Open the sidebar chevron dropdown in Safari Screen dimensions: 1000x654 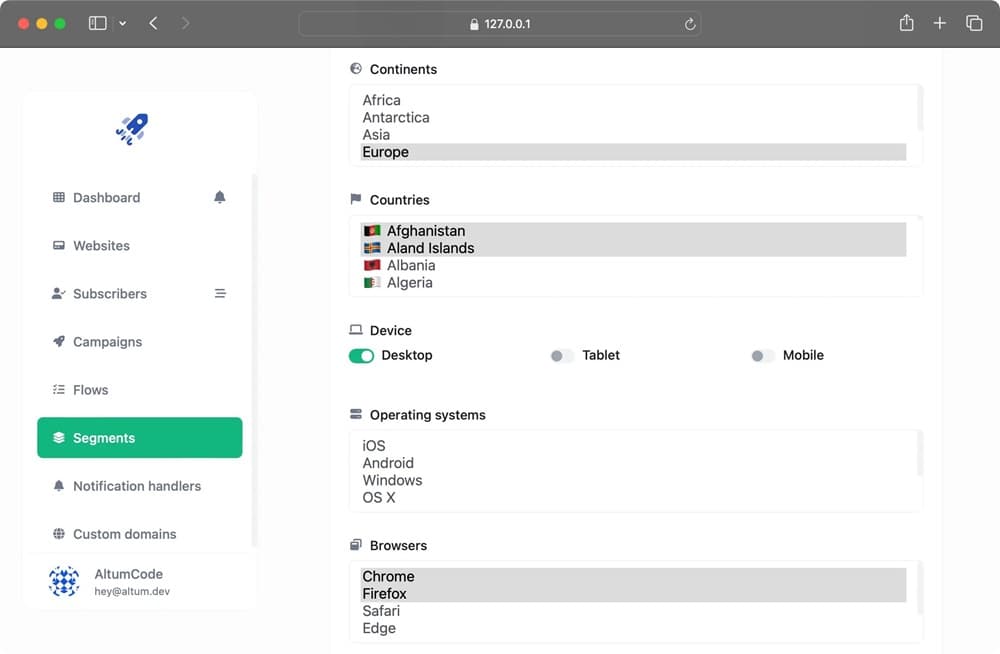point(122,24)
